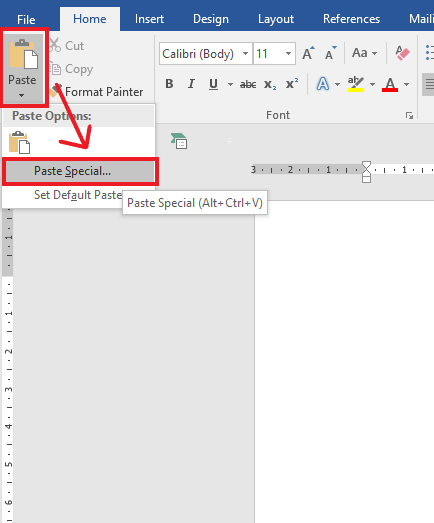Choose Set Default Paste option
This screenshot has width=434, height=523.
pyautogui.click(x=78, y=195)
